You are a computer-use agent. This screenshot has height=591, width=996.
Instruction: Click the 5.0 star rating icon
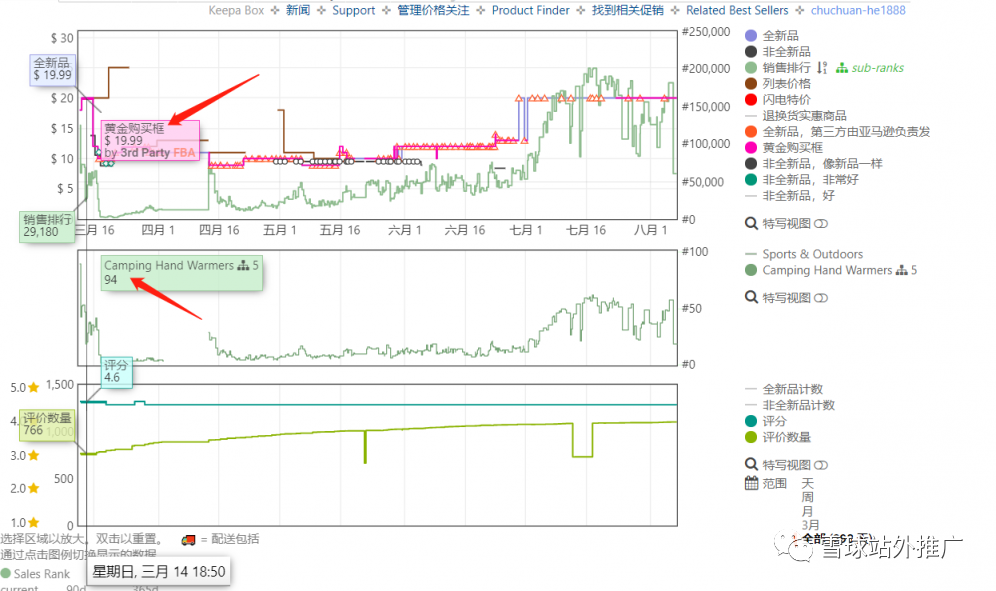coord(34,388)
